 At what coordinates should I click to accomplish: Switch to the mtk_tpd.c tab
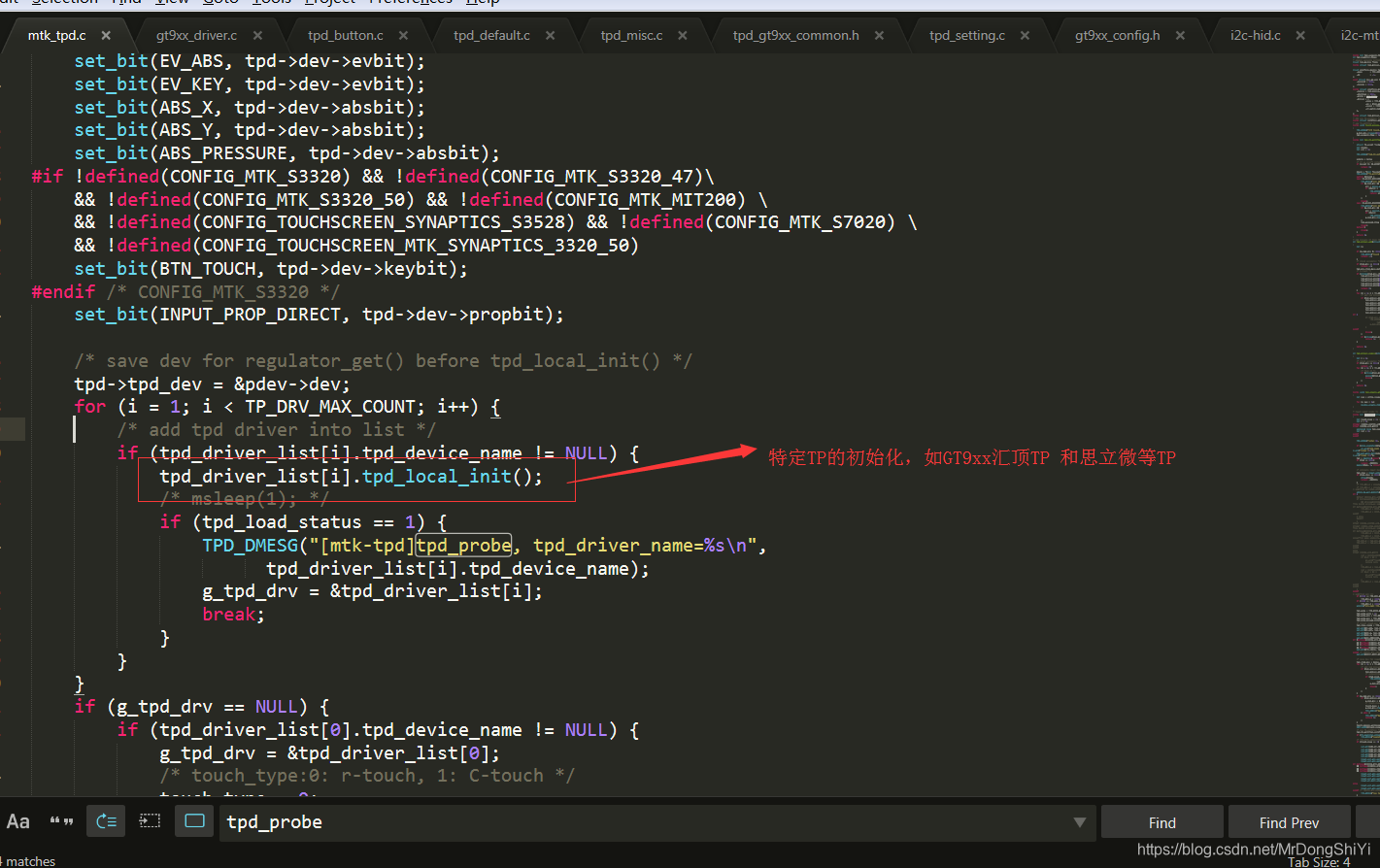pos(56,35)
